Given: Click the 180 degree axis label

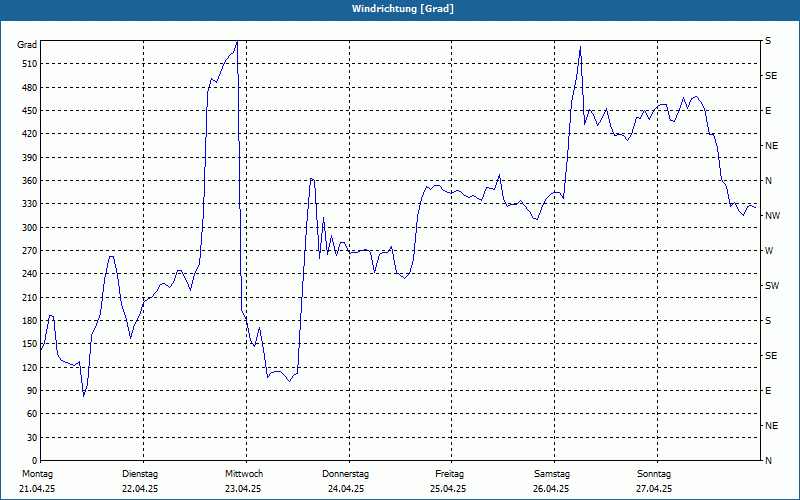Looking at the screenshot, I should [30, 321].
